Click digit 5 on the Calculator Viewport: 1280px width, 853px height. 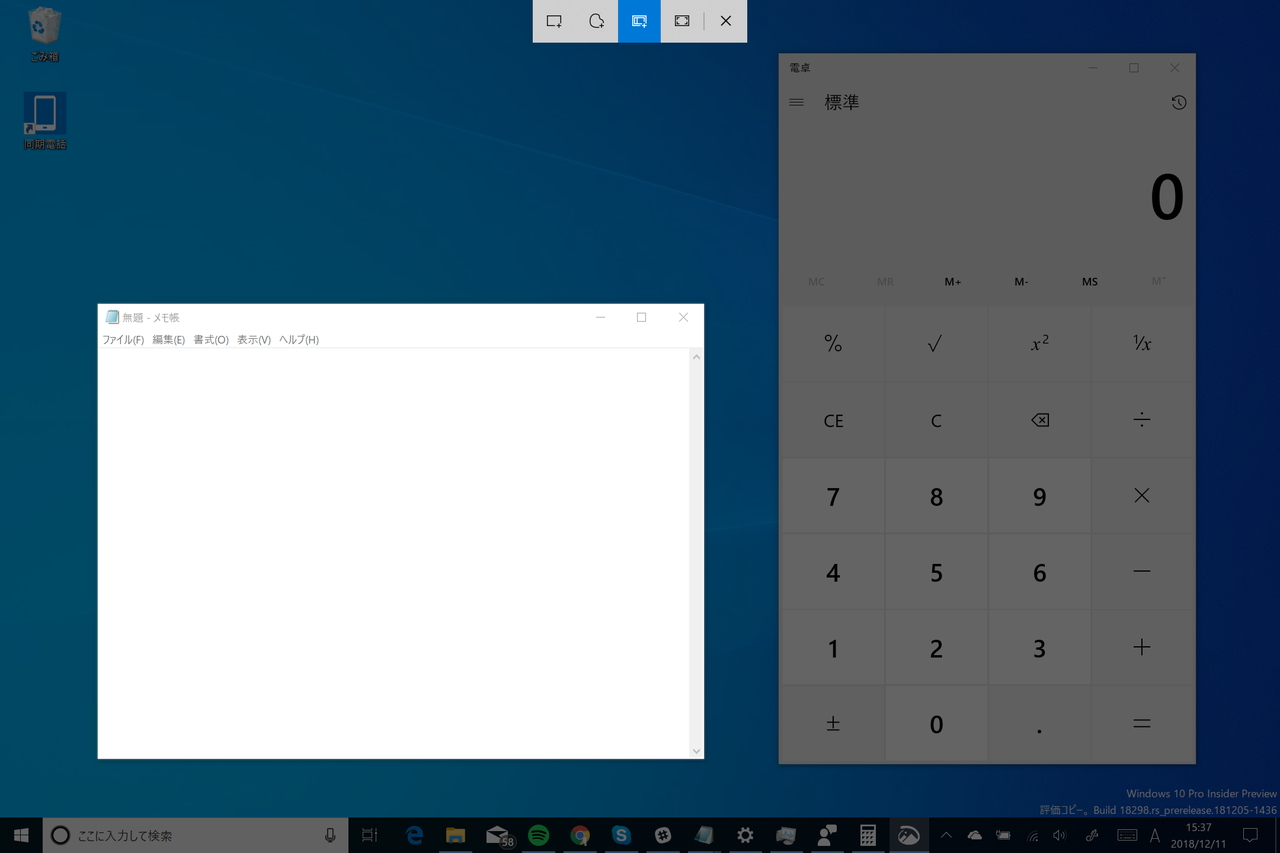[935, 572]
